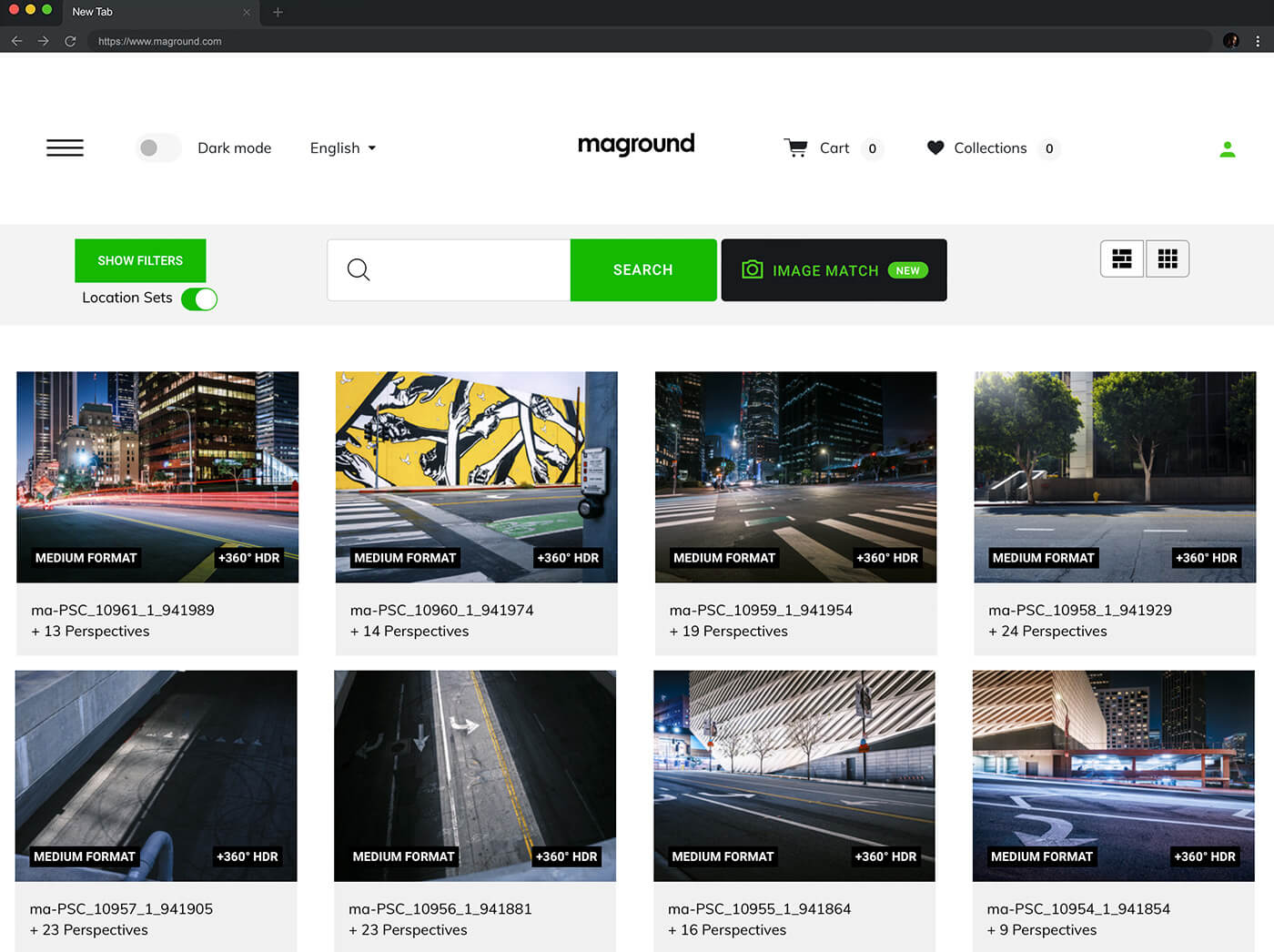
Task: Click the SHOW FILTERS button
Action: (x=140, y=261)
